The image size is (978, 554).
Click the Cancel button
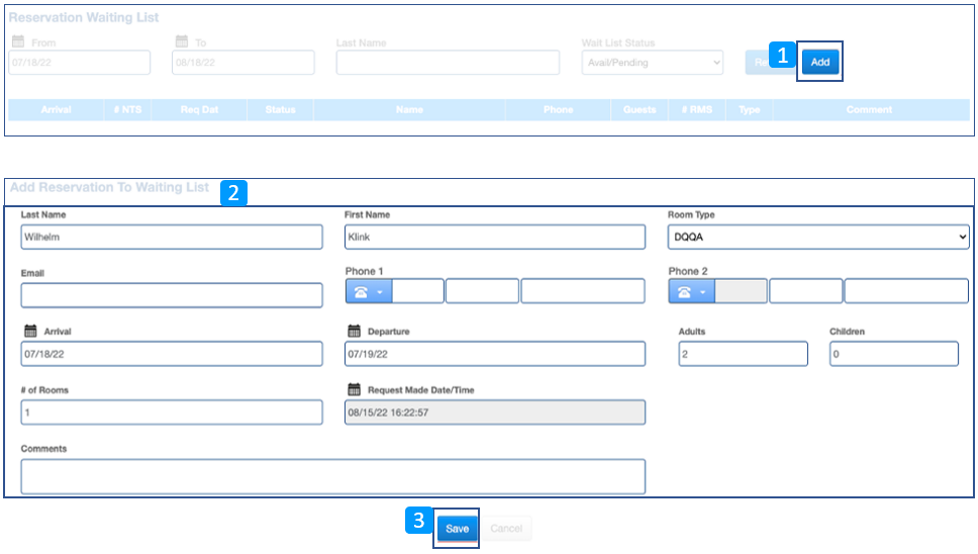[506, 528]
